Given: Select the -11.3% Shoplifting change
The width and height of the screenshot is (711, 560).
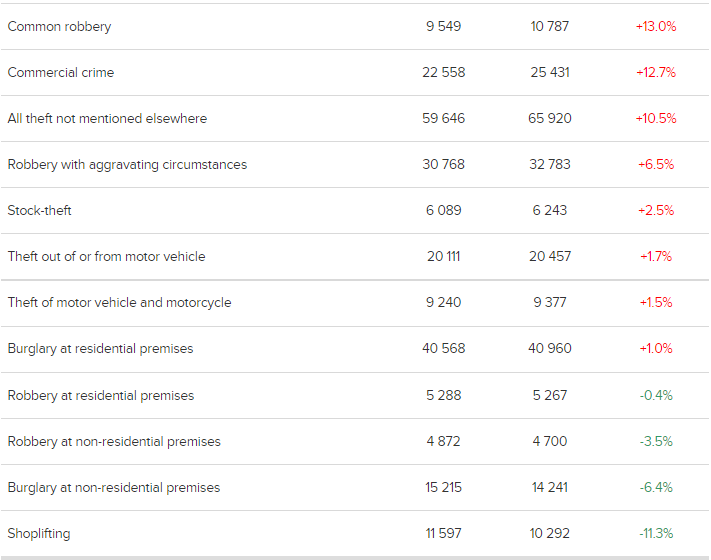Looking at the screenshot, I should (x=656, y=533).
